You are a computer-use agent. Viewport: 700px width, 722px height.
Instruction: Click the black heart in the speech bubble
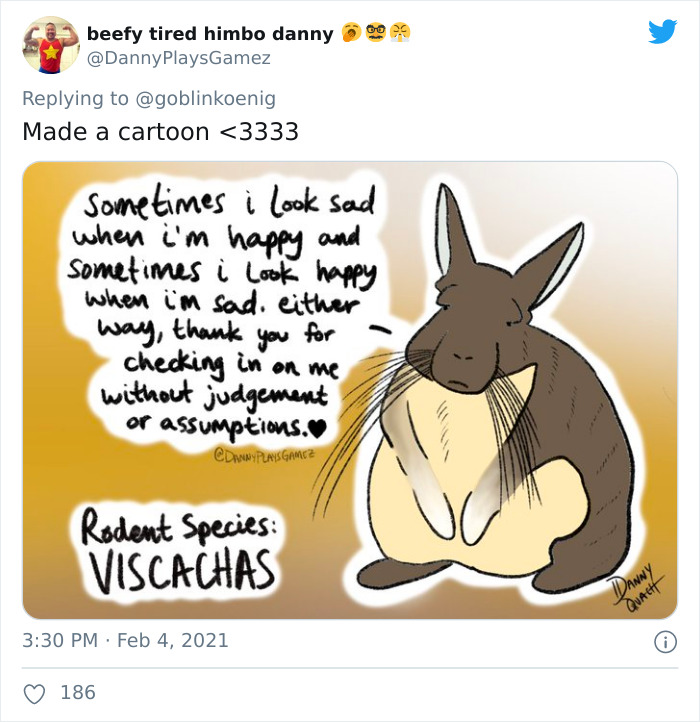coord(318,429)
